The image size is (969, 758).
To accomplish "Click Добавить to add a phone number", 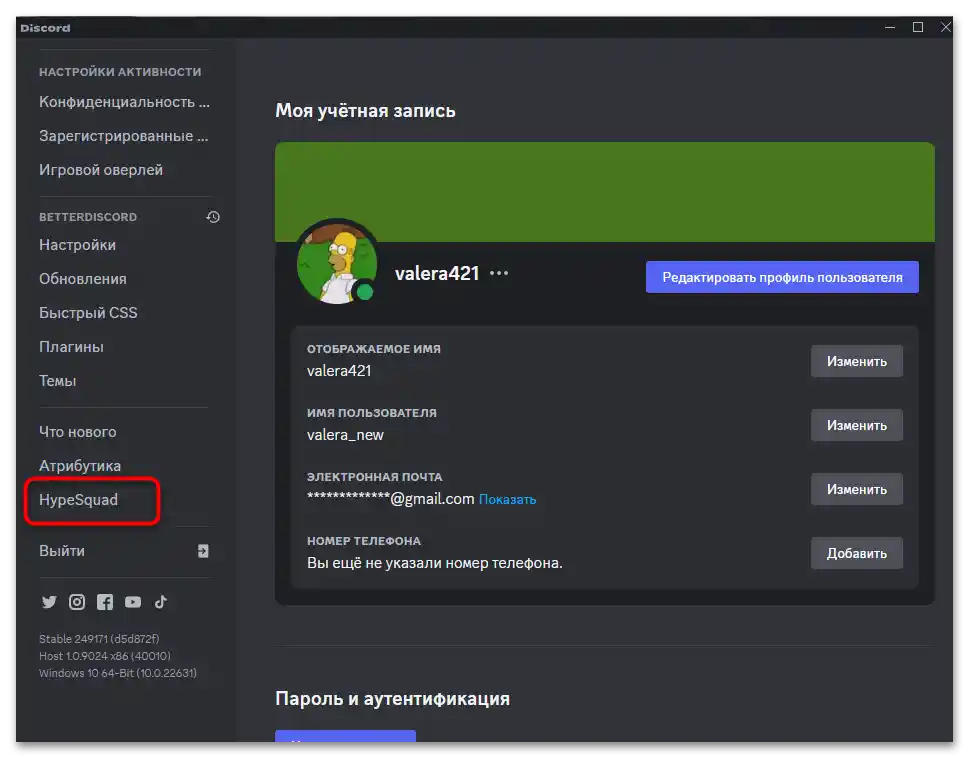I will (x=856, y=553).
